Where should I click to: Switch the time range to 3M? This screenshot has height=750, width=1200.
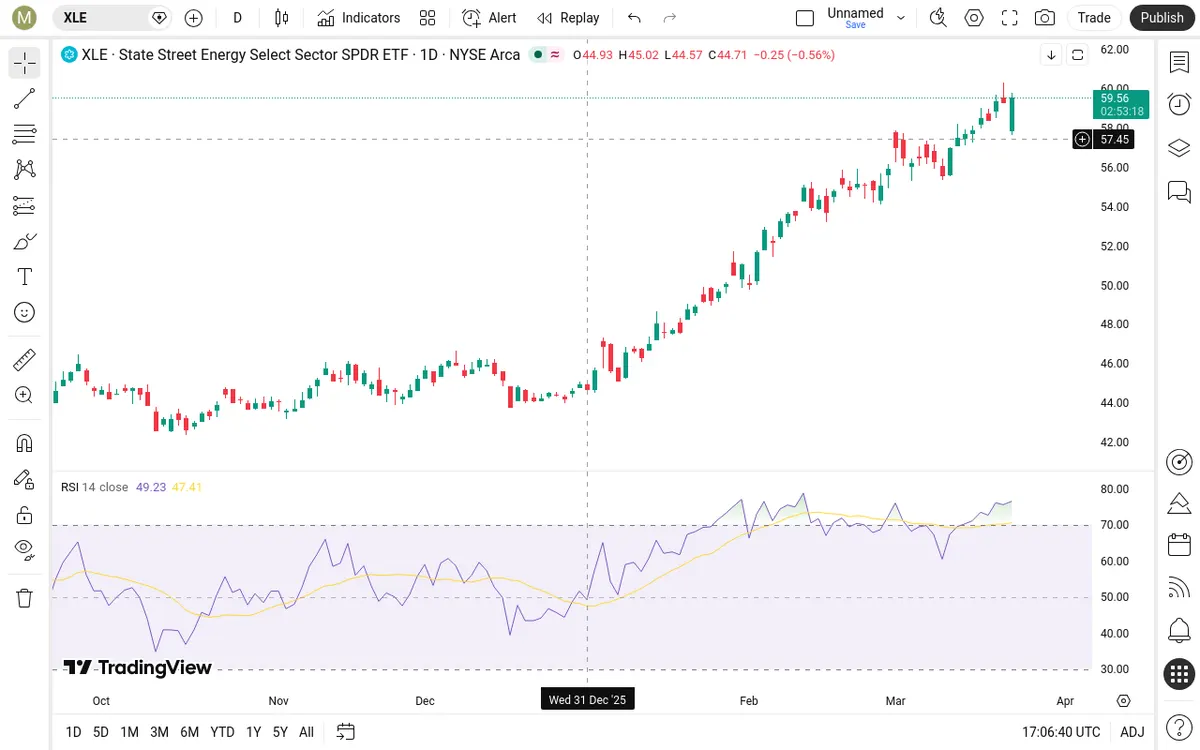pyautogui.click(x=159, y=732)
